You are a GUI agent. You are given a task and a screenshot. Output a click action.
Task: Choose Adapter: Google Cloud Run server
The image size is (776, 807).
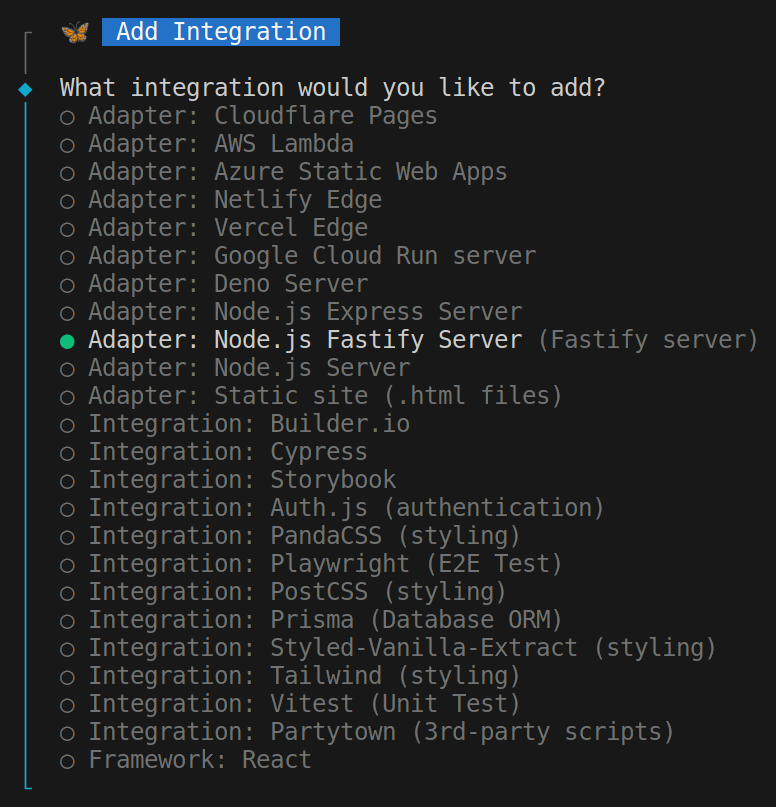297,256
